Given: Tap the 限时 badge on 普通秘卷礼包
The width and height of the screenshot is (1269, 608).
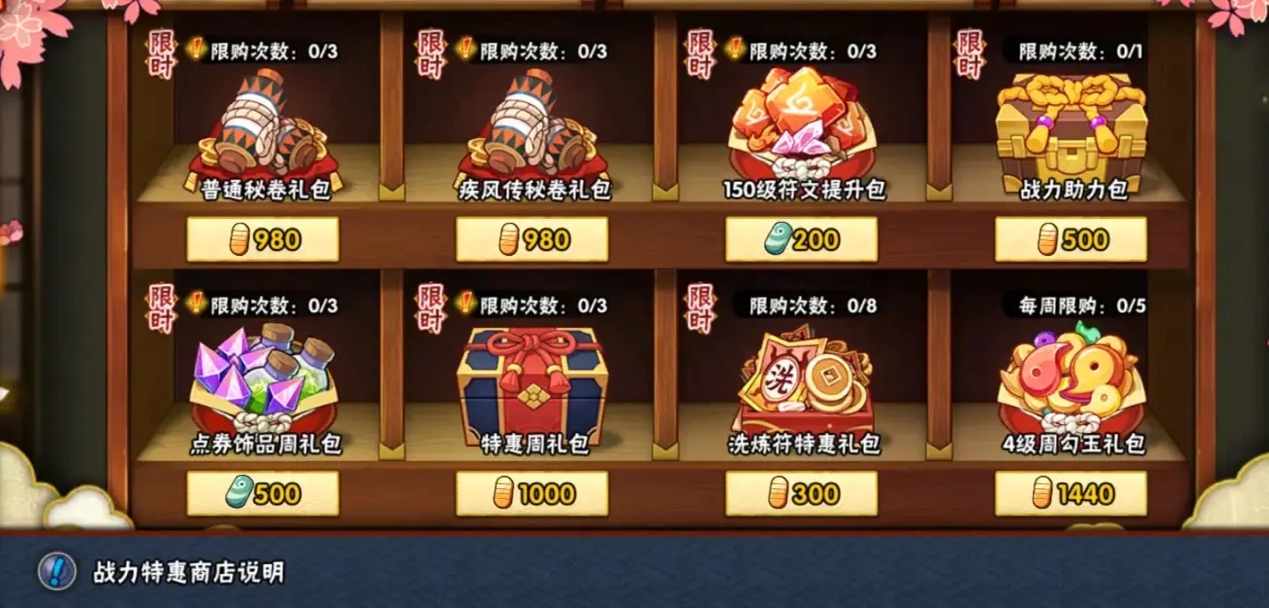Looking at the screenshot, I should [x=162, y=55].
